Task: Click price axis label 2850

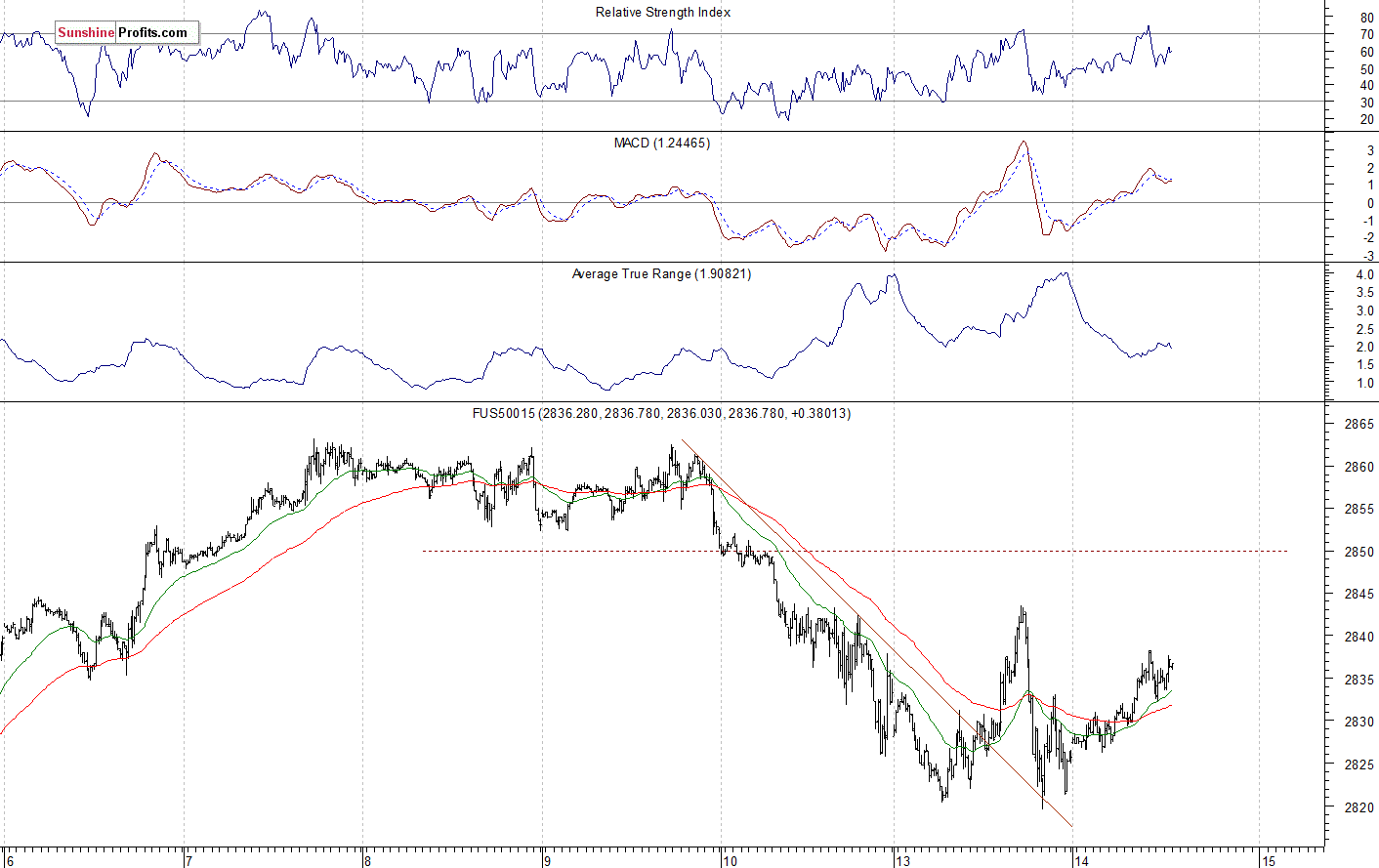Action: point(1358,552)
